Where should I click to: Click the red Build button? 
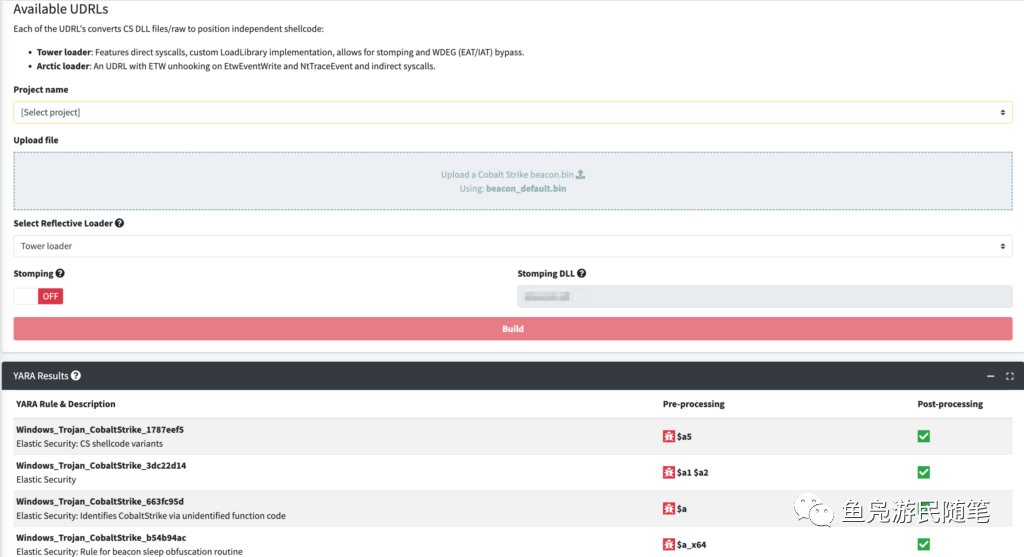tap(513, 328)
